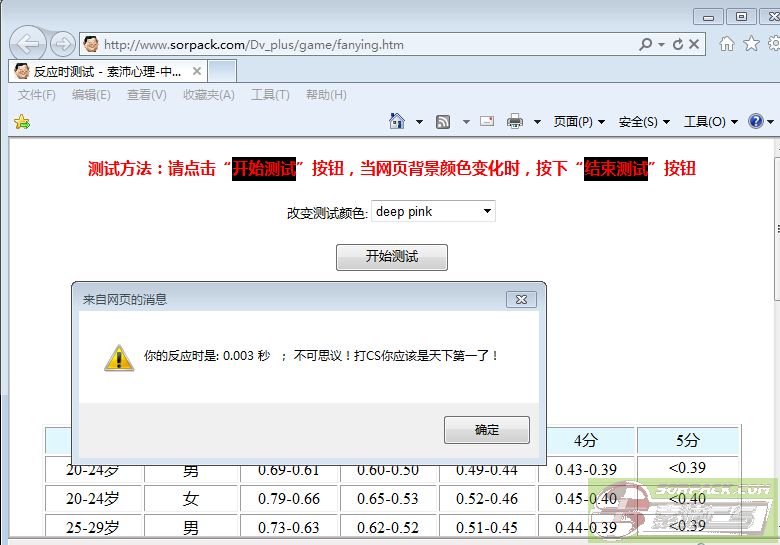
Task: Expand the 工具(O) command bar dropdown
Action: pos(710,122)
